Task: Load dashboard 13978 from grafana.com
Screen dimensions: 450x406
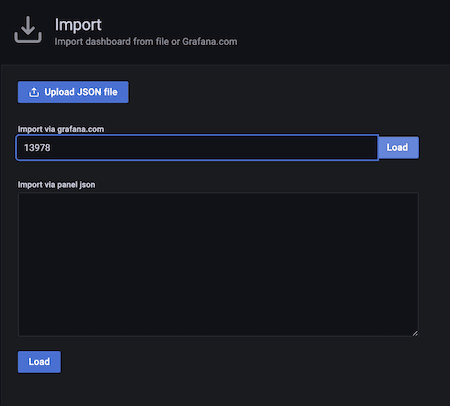Action: click(398, 148)
